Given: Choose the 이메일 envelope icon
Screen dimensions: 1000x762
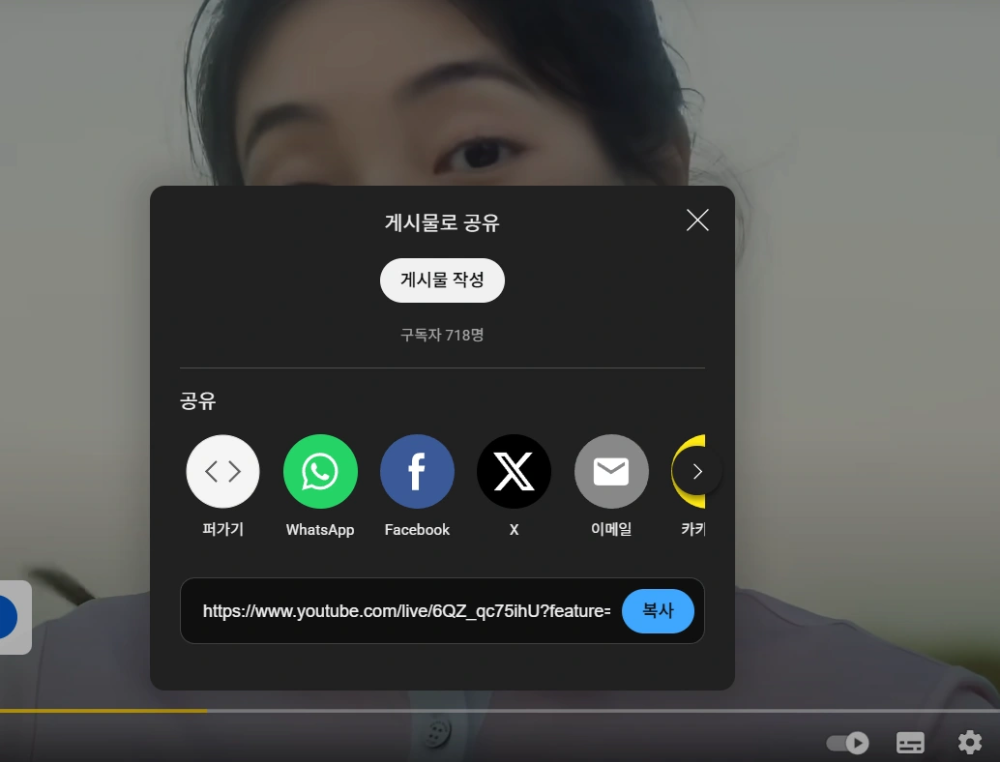Looking at the screenshot, I should tap(611, 472).
